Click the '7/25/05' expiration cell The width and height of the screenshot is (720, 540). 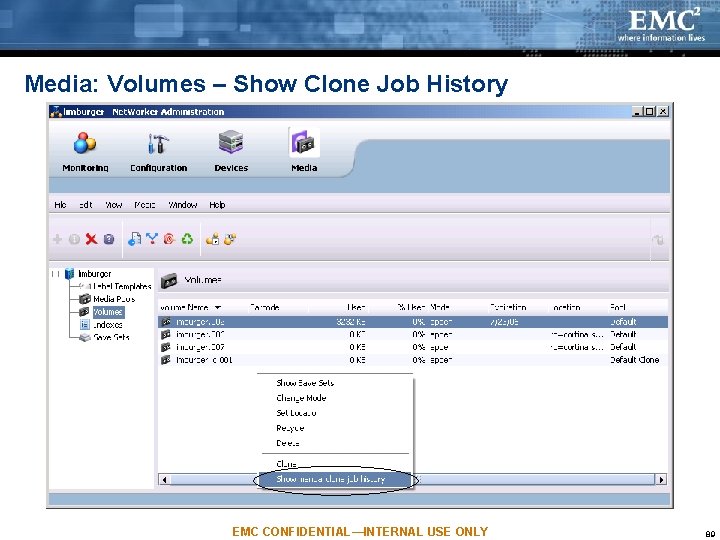click(504, 322)
